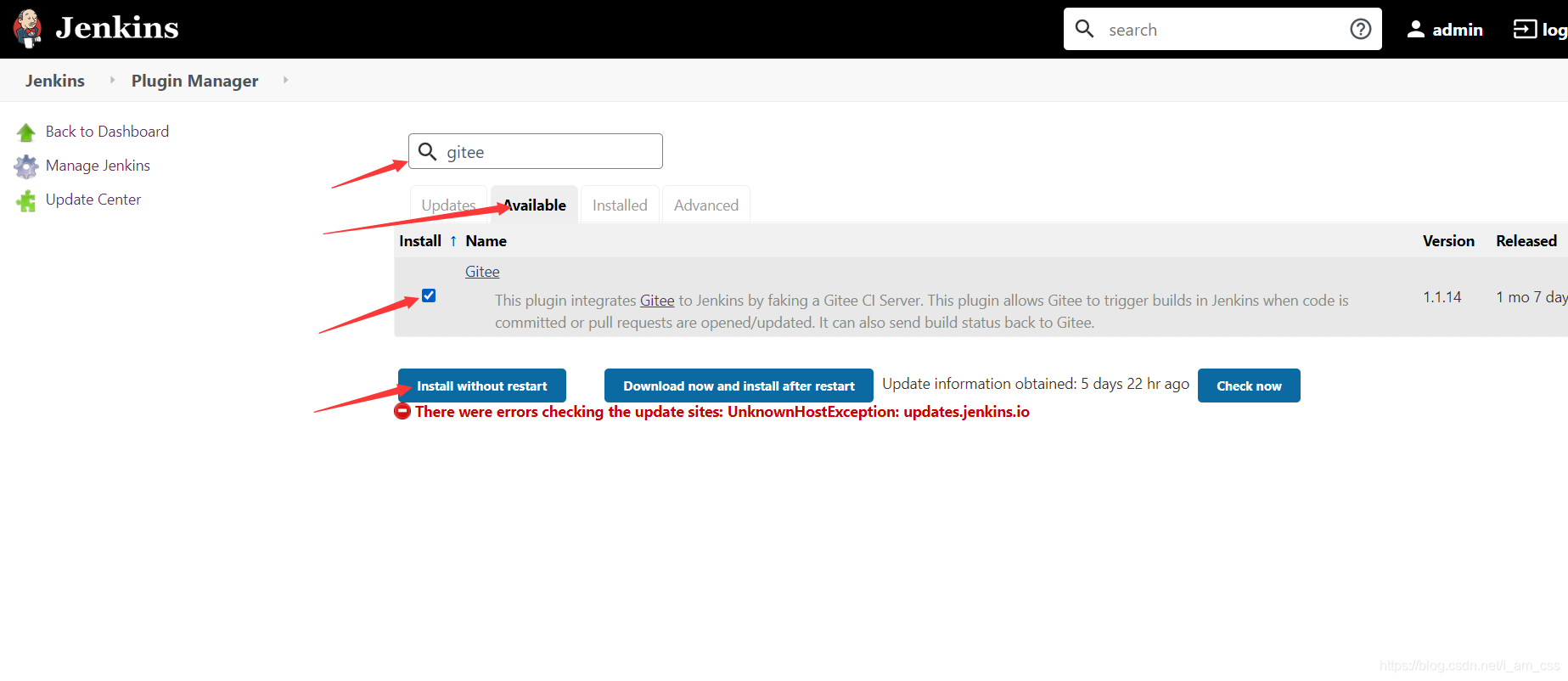
Task: Open the admin user profile link
Action: tap(1458, 30)
